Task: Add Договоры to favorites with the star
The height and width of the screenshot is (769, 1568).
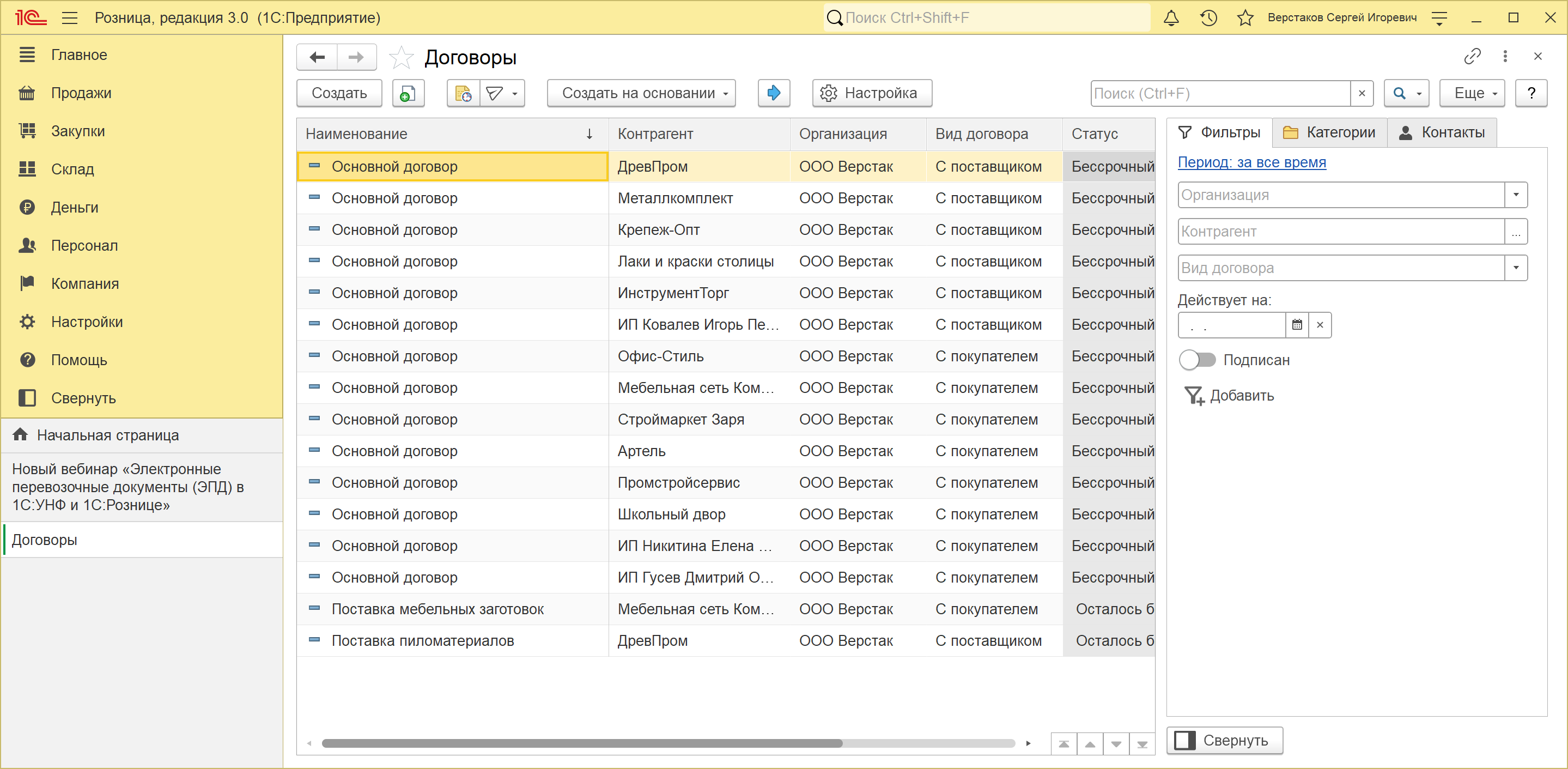Action: tap(401, 57)
